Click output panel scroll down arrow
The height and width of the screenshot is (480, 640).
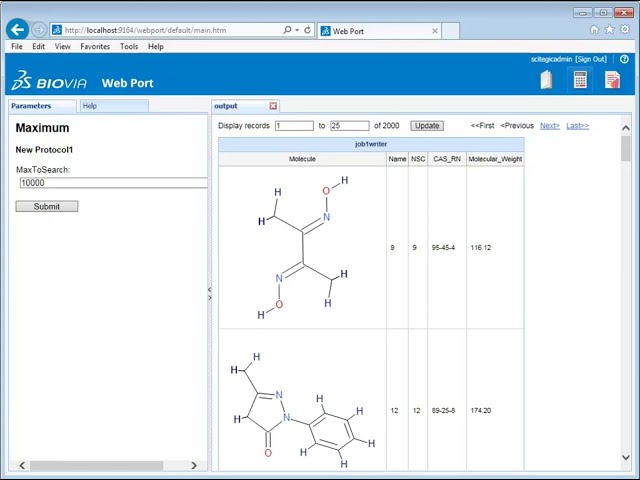[x=625, y=457]
